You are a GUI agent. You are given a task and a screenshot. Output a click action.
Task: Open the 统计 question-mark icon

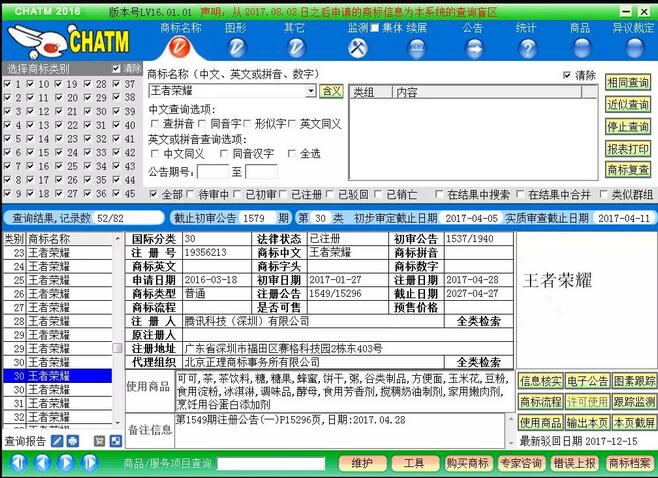click(528, 48)
